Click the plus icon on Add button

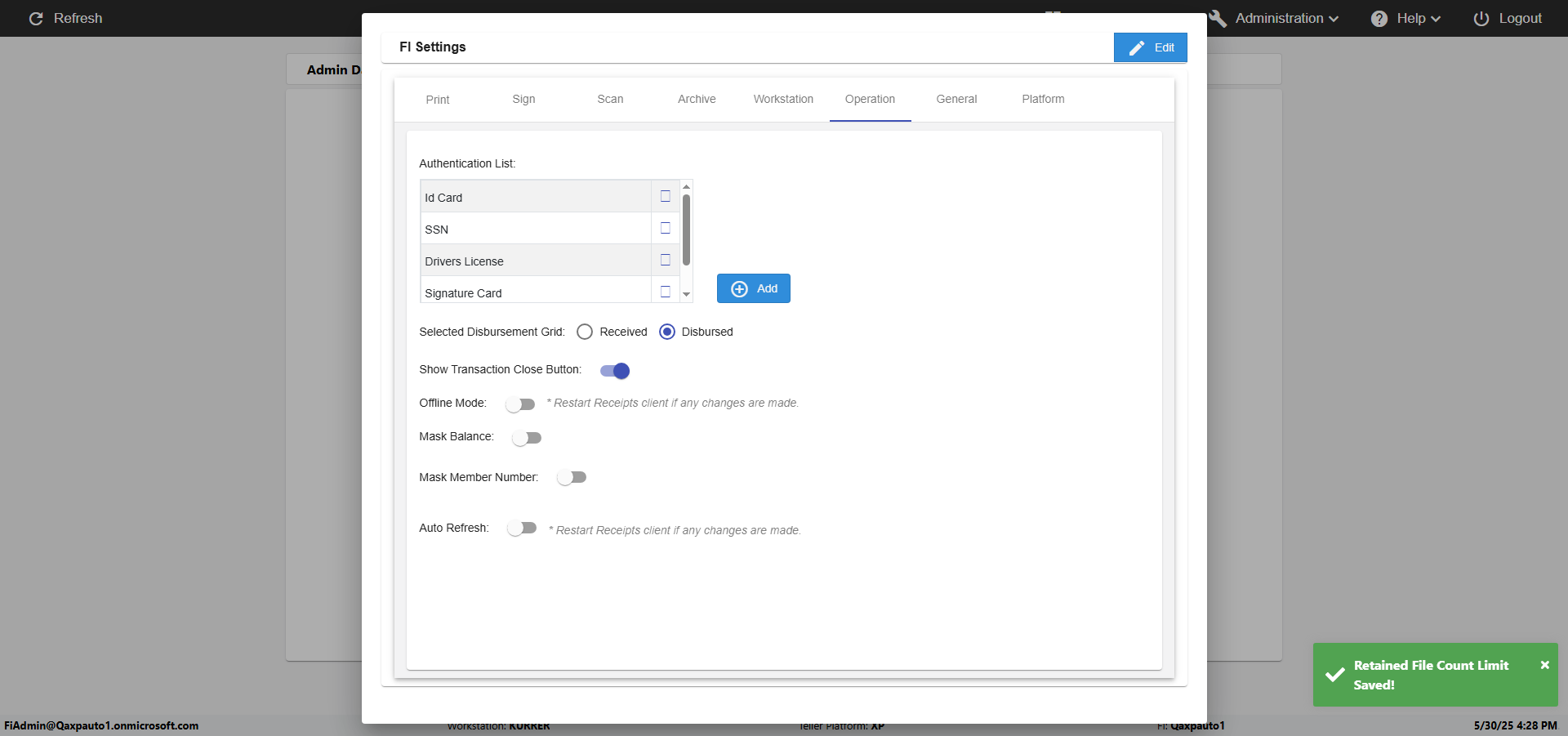[739, 288]
